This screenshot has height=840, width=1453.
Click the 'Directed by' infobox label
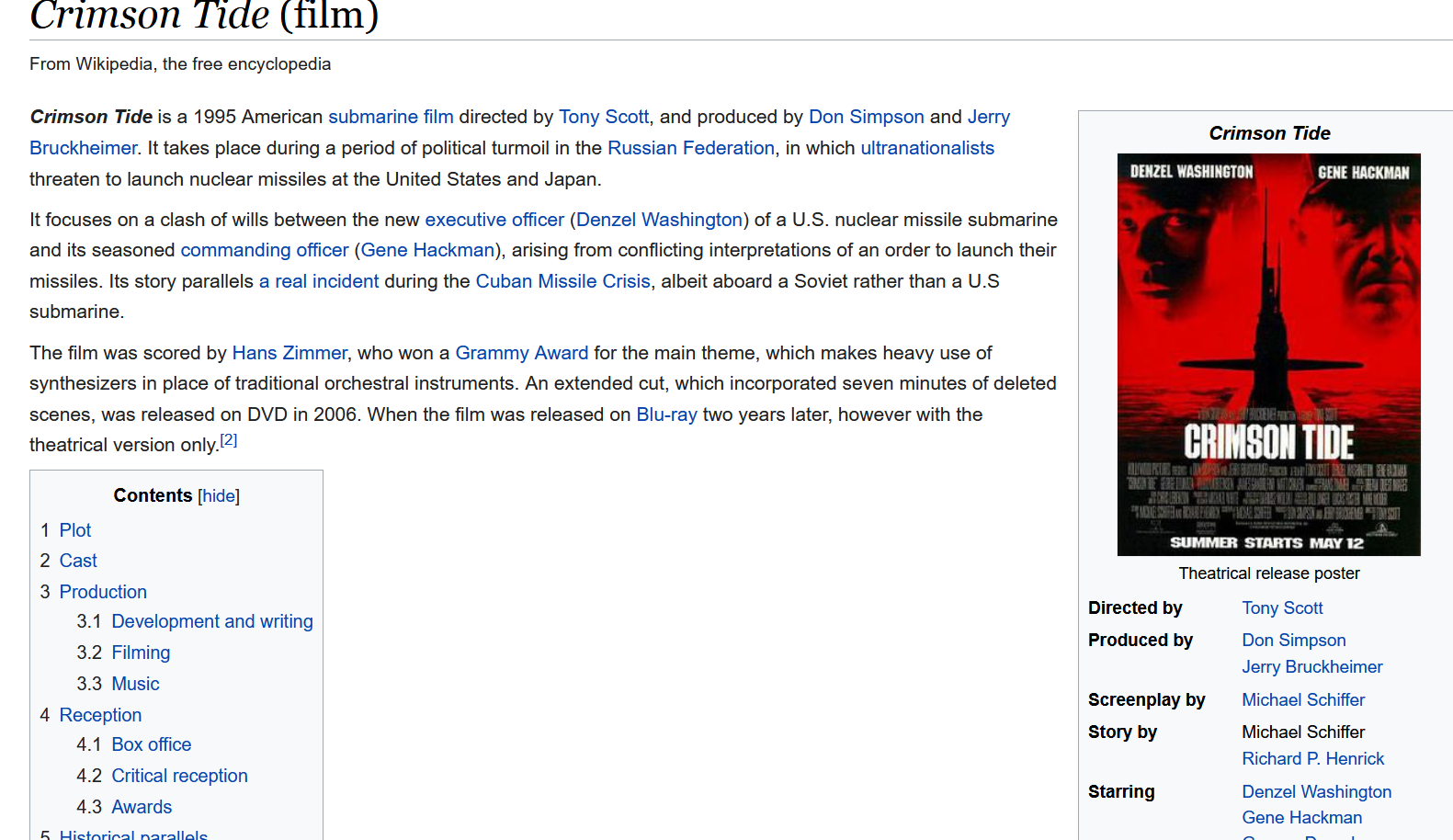(x=1135, y=608)
